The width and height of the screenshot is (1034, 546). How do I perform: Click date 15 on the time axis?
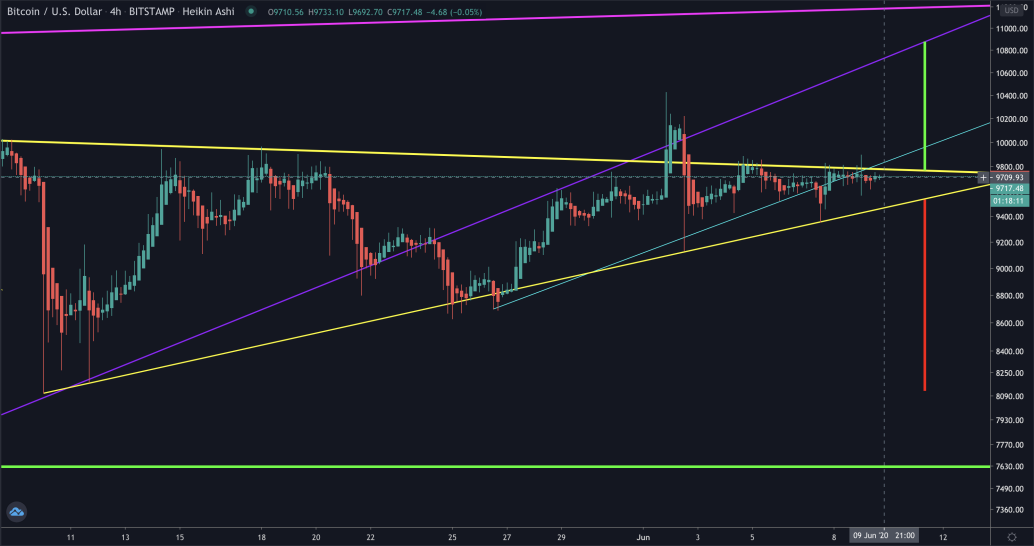[x=180, y=537]
